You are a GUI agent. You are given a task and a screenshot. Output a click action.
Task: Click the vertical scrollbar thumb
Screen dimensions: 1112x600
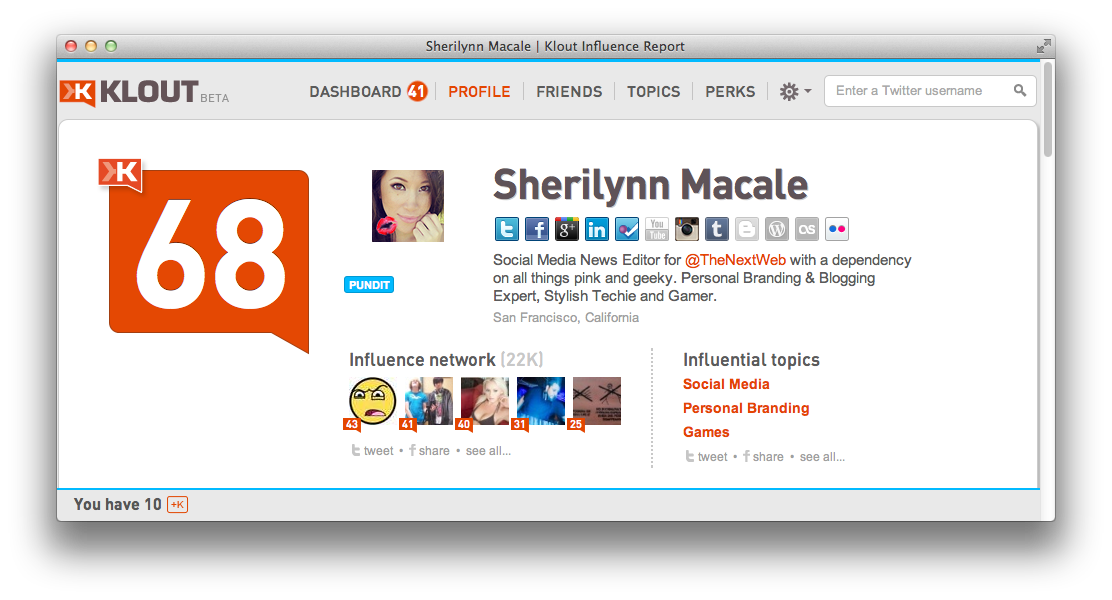[1047, 109]
